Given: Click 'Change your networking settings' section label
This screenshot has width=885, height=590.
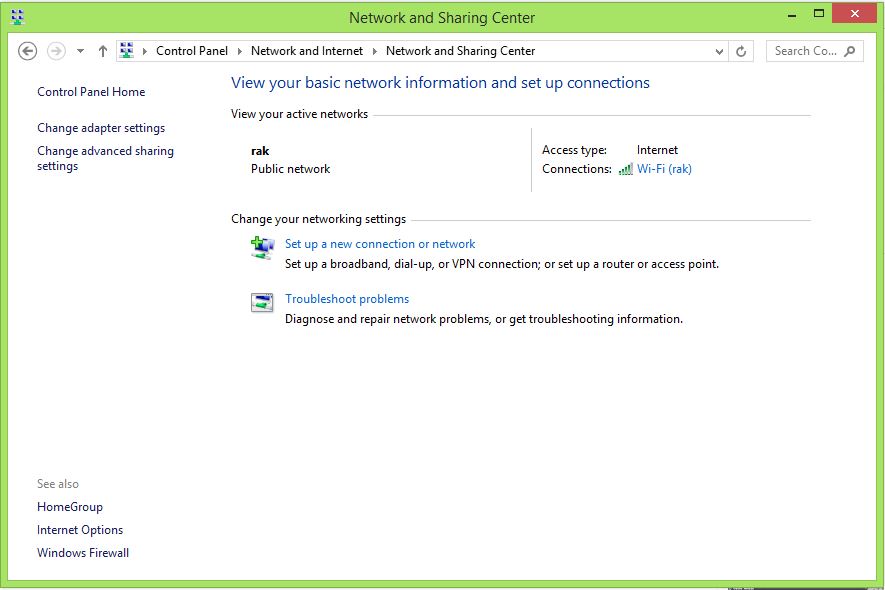Looking at the screenshot, I should tap(318, 219).
